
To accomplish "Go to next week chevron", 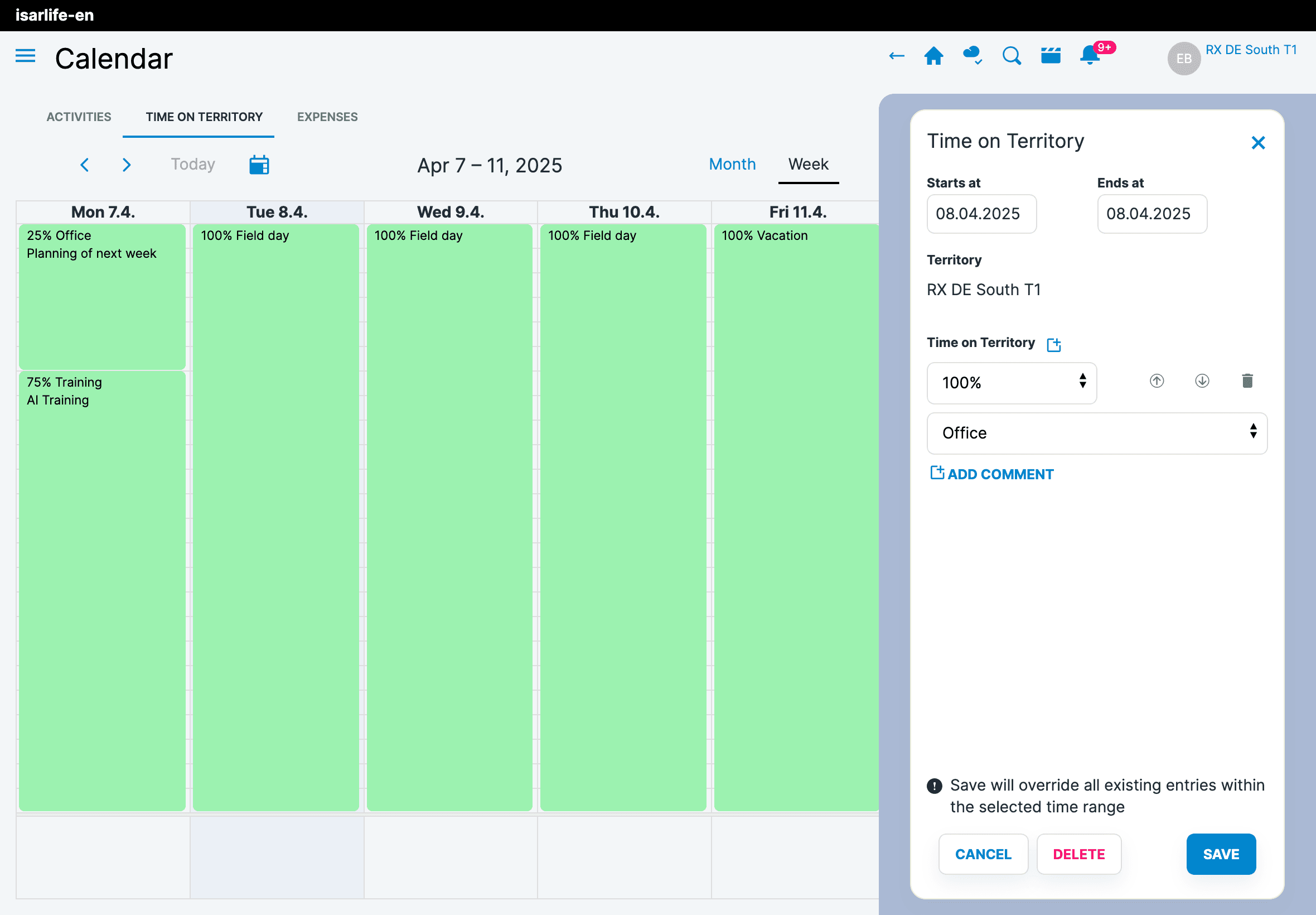I will coord(127,165).
